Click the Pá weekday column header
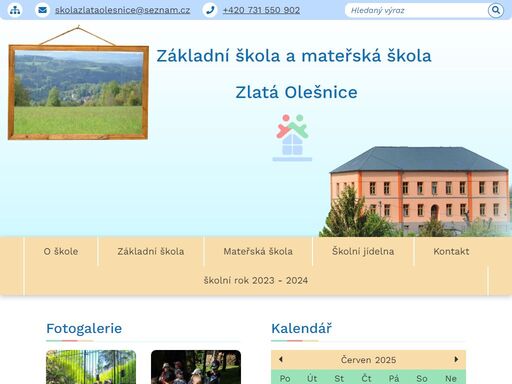This screenshot has height=384, width=512. click(394, 378)
